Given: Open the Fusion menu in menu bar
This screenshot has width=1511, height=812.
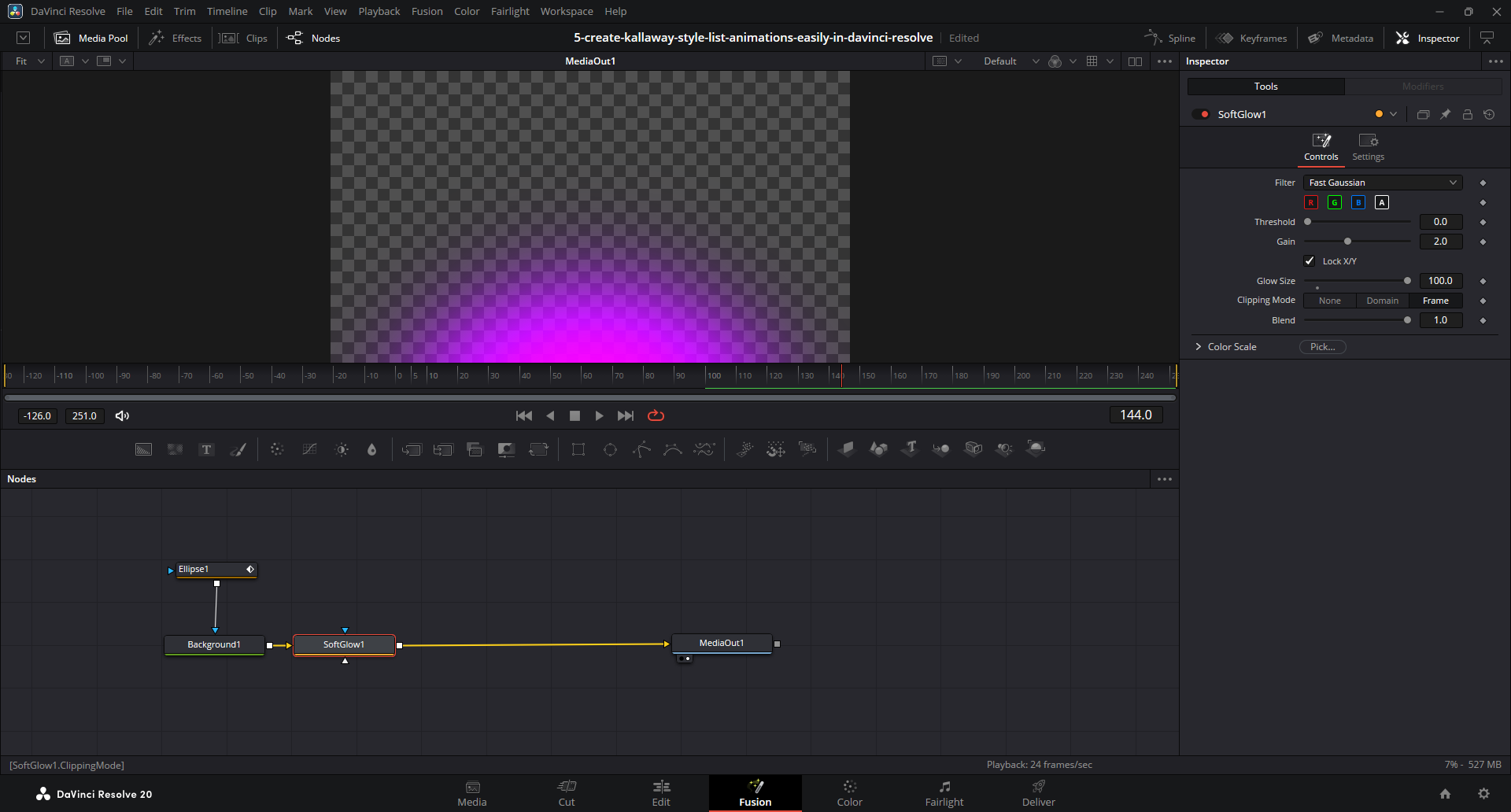Looking at the screenshot, I should point(427,11).
